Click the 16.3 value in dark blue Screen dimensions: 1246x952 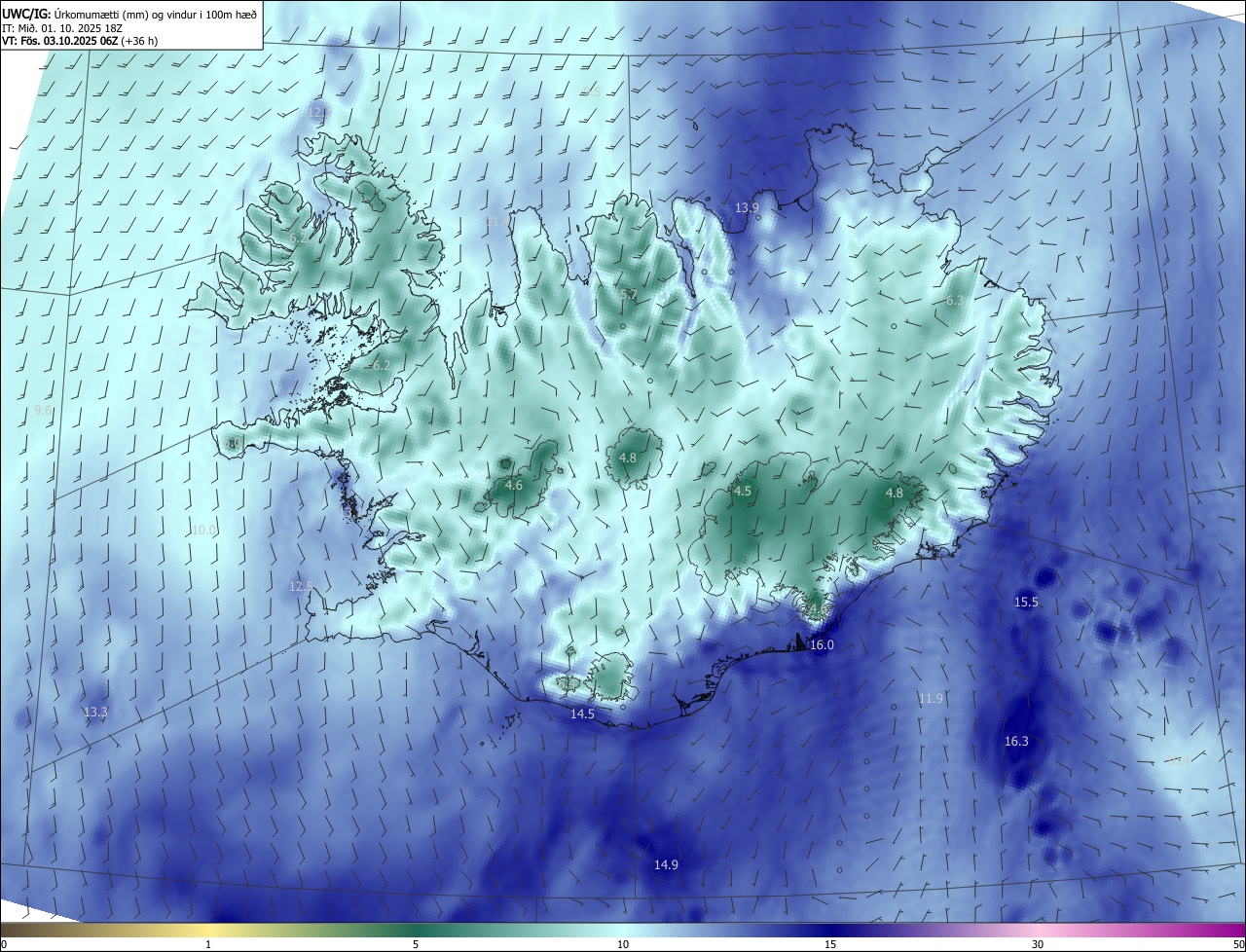click(1016, 741)
